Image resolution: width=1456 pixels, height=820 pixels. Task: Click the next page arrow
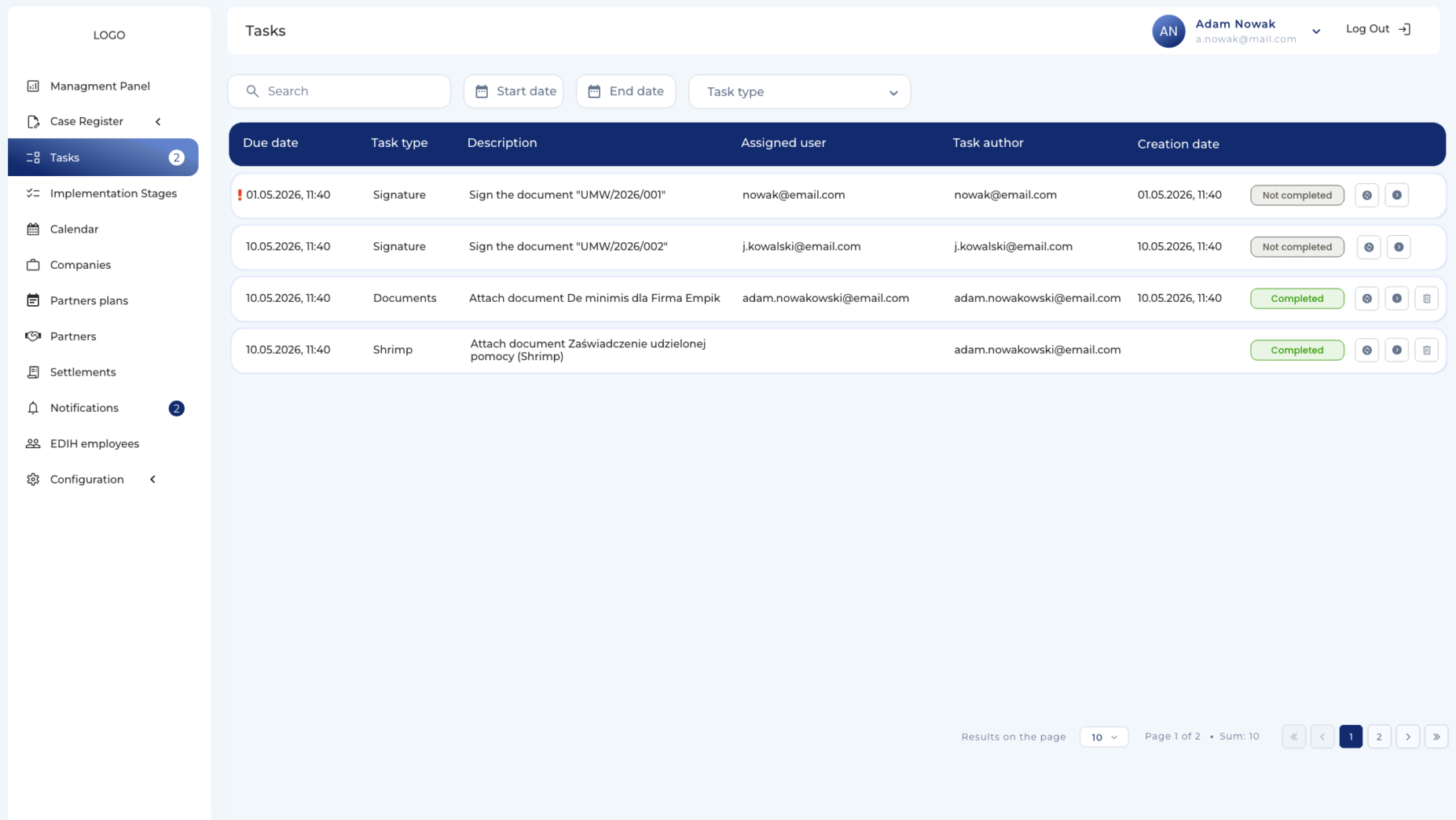[1407, 737]
